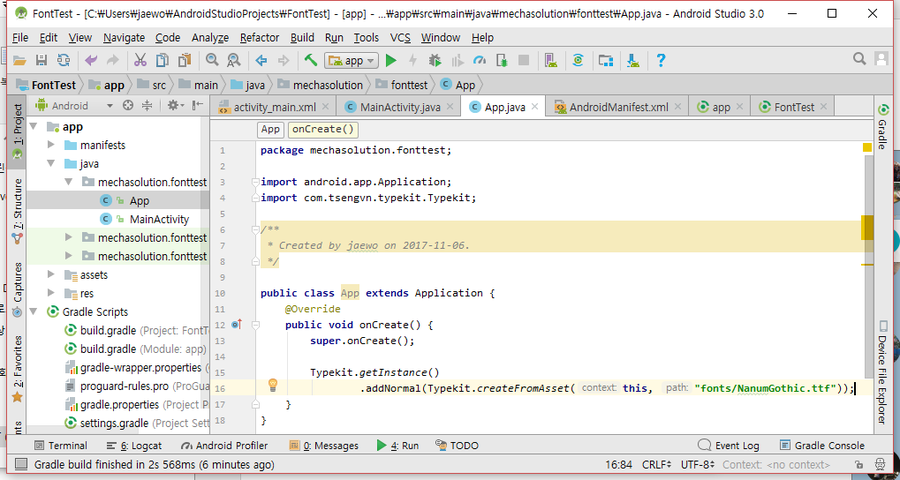
Task: Open the 6: Logcat tool window
Action: (x=134, y=446)
